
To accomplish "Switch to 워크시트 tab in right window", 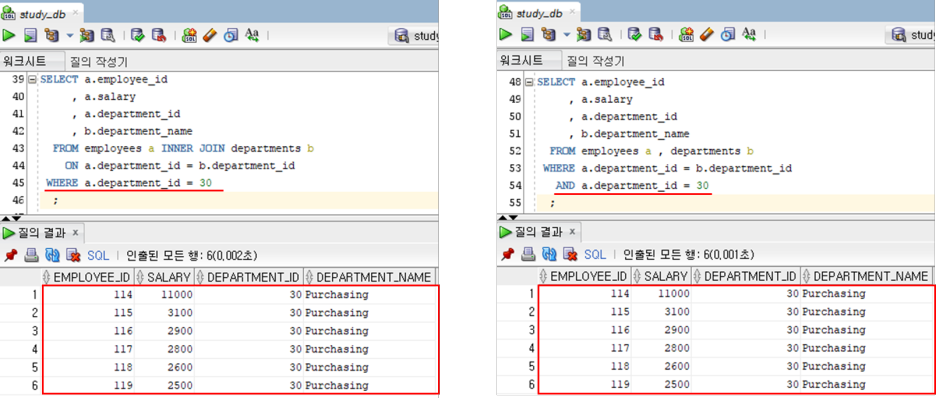I will click(x=528, y=60).
